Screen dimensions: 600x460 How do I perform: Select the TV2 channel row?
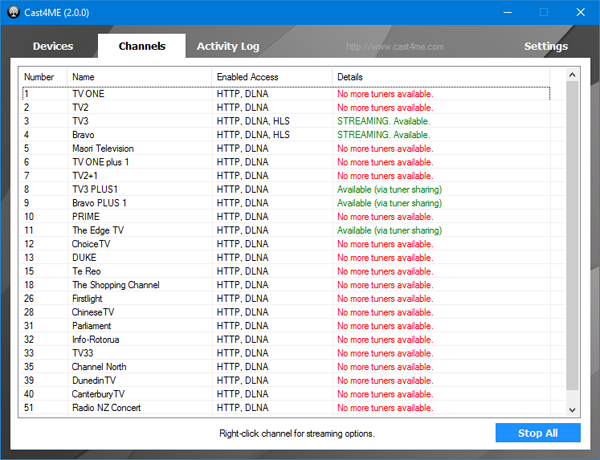coord(286,108)
